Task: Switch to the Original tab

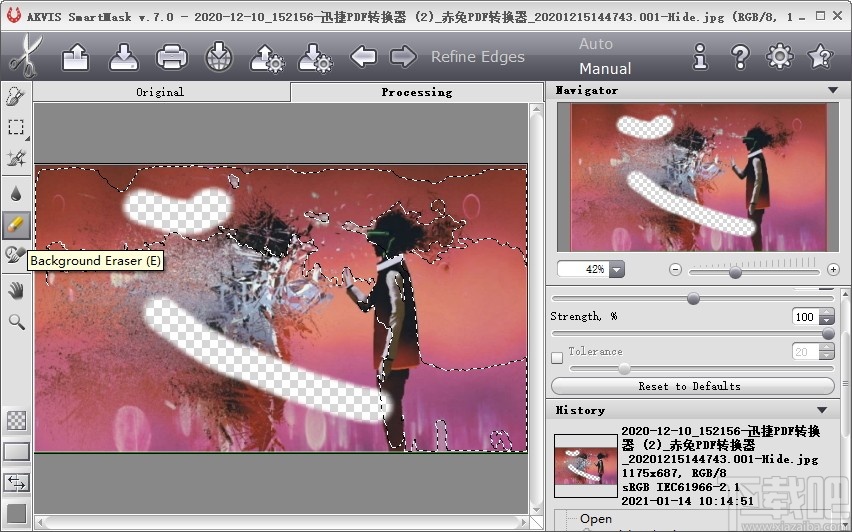Action: (x=160, y=92)
